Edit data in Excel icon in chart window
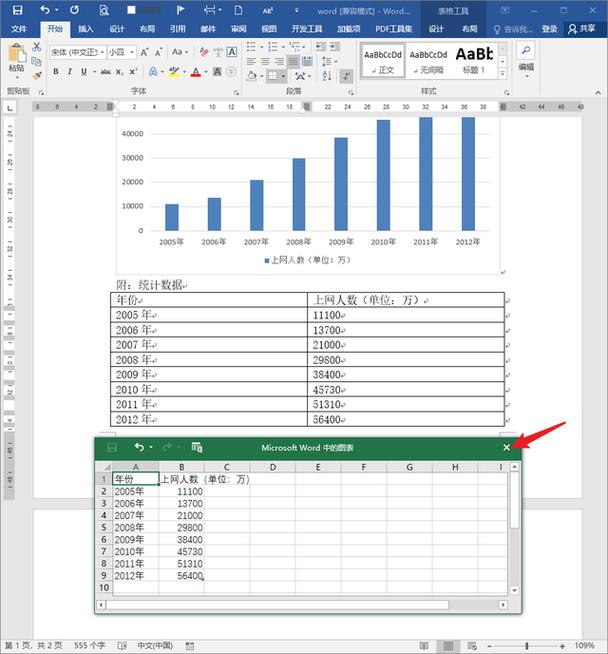Image resolution: width=608 pixels, height=654 pixels. (197, 448)
